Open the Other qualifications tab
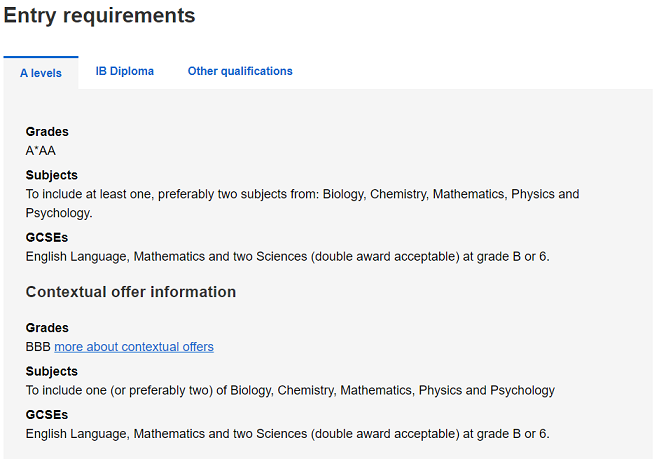 pyautogui.click(x=240, y=71)
